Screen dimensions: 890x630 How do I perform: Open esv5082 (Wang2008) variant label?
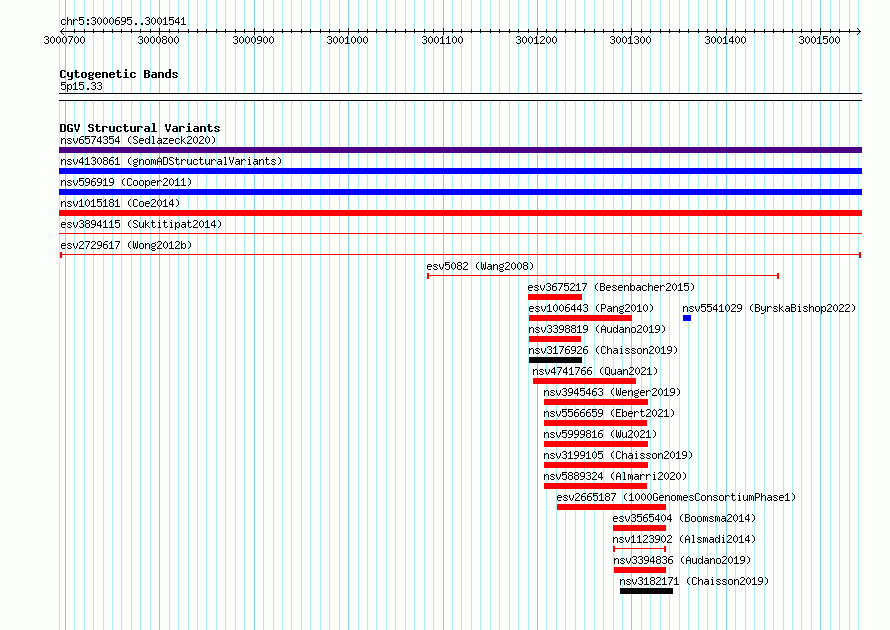point(480,266)
